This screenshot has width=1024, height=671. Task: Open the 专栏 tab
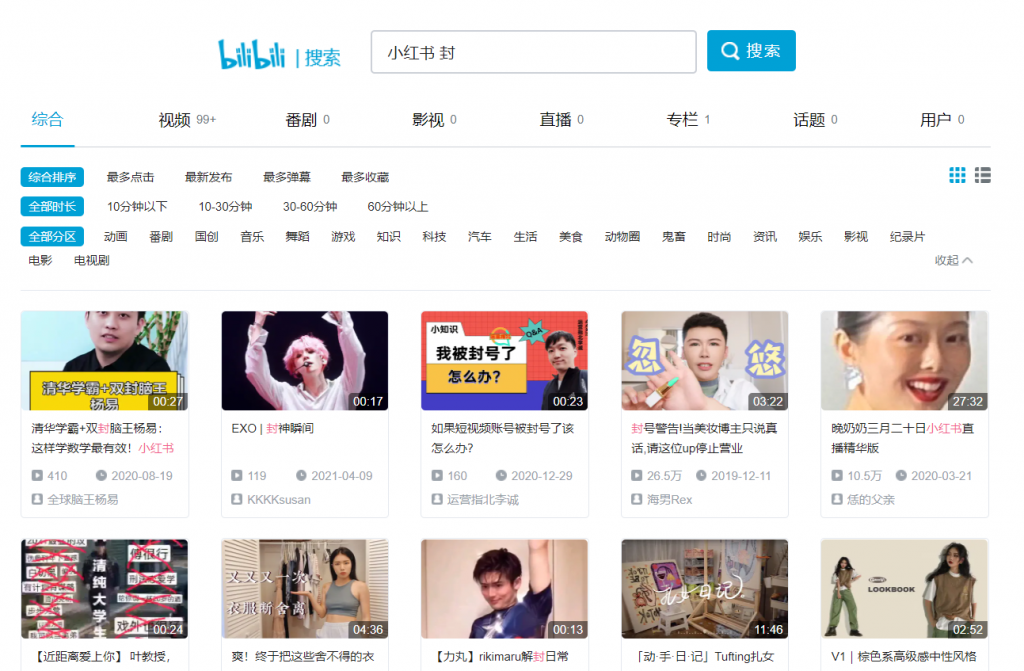(x=688, y=120)
